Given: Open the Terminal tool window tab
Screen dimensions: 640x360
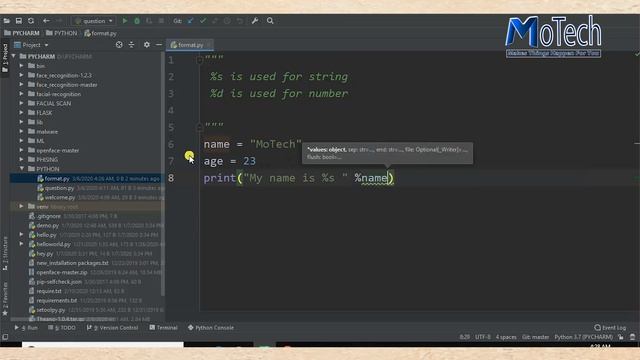Looking at the screenshot, I should coord(163,328).
